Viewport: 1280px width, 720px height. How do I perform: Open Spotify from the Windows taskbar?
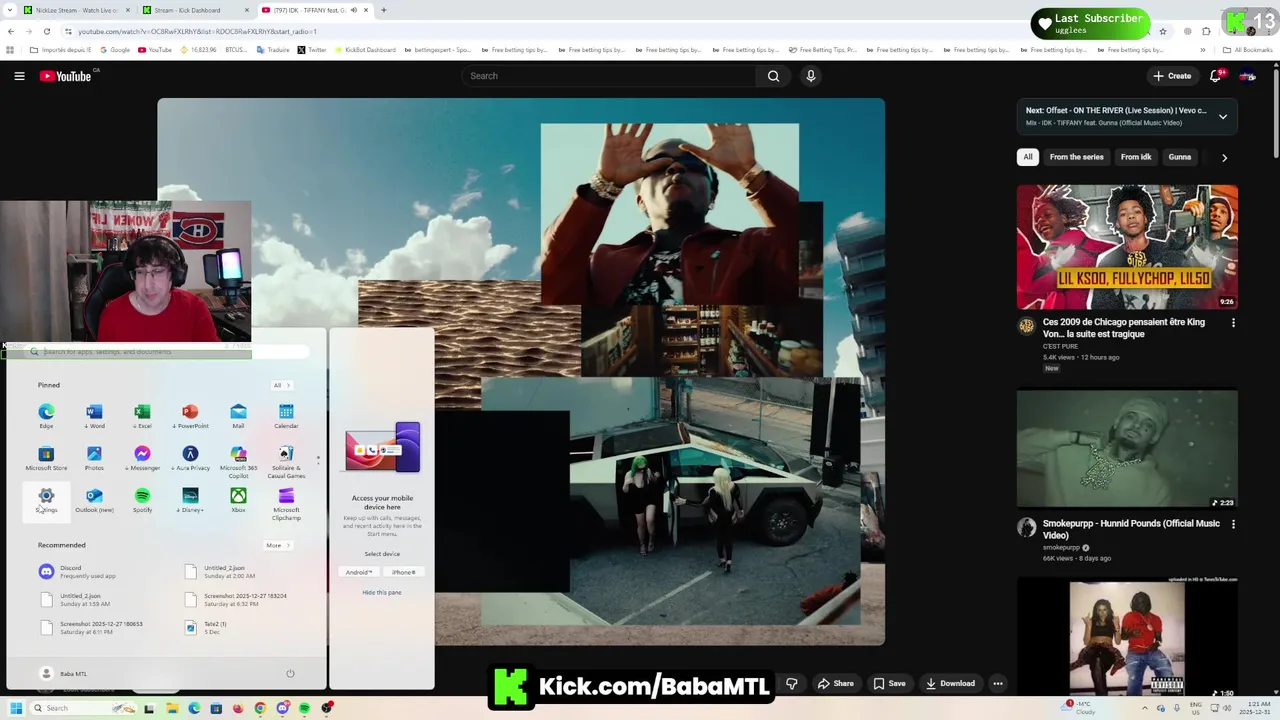(x=304, y=708)
